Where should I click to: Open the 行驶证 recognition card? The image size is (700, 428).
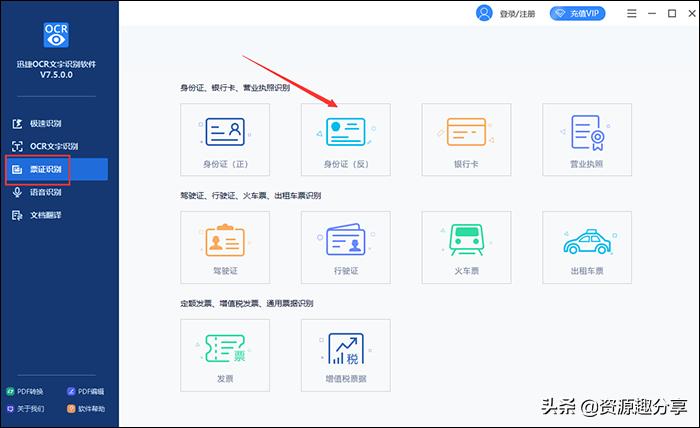point(346,247)
